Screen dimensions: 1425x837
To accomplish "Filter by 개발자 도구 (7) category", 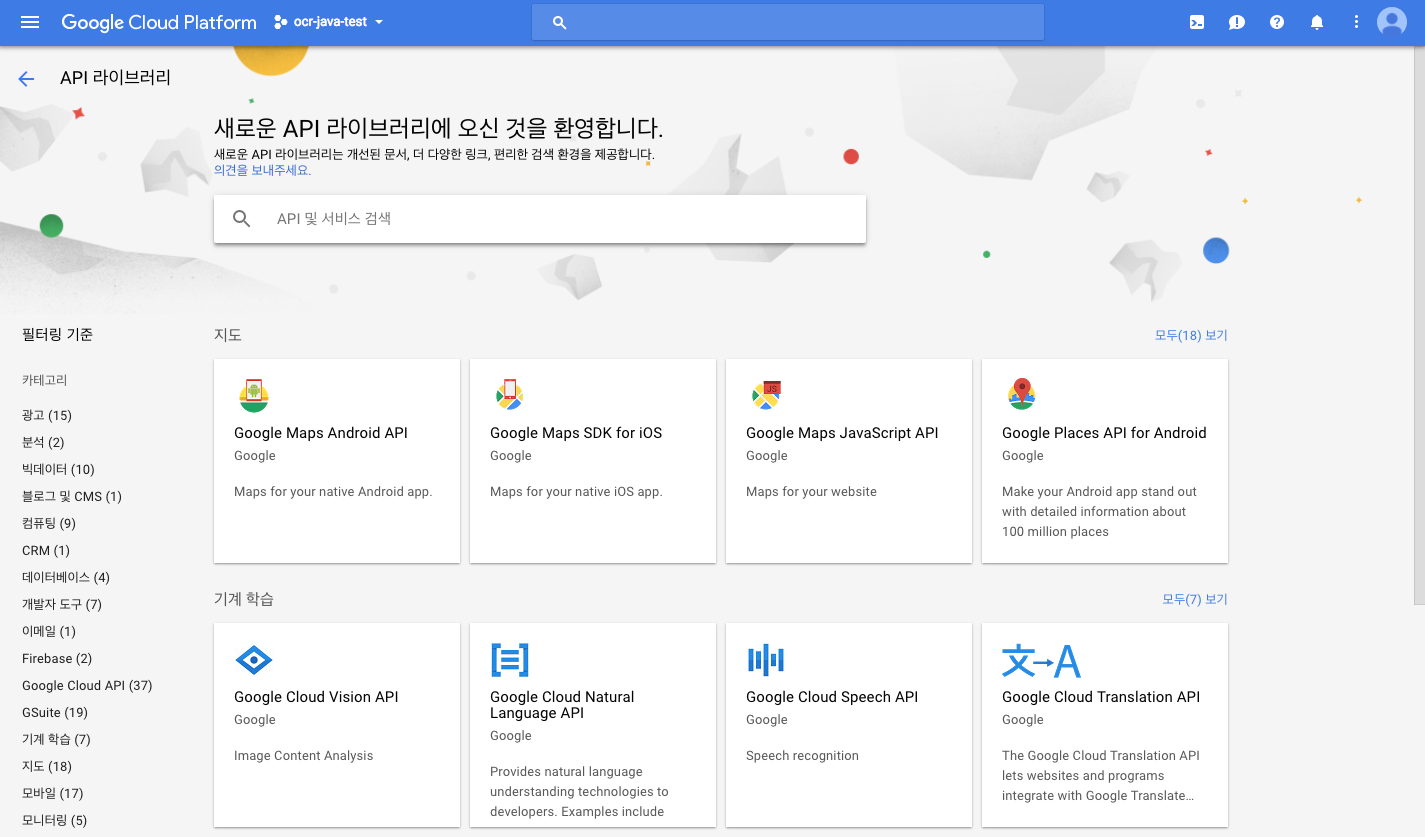I will (x=62, y=604).
